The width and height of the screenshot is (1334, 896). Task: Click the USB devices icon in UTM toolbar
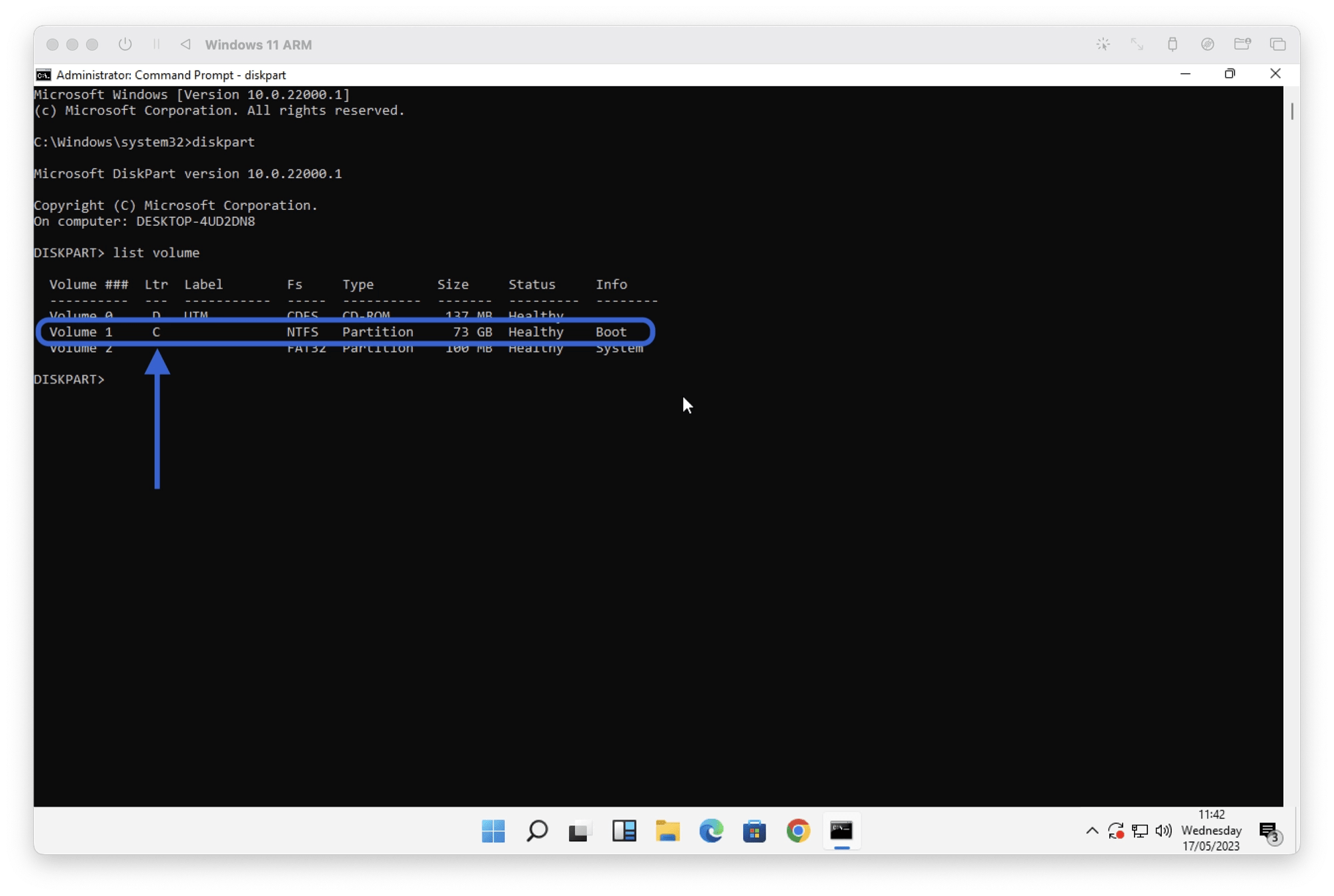(x=1173, y=44)
